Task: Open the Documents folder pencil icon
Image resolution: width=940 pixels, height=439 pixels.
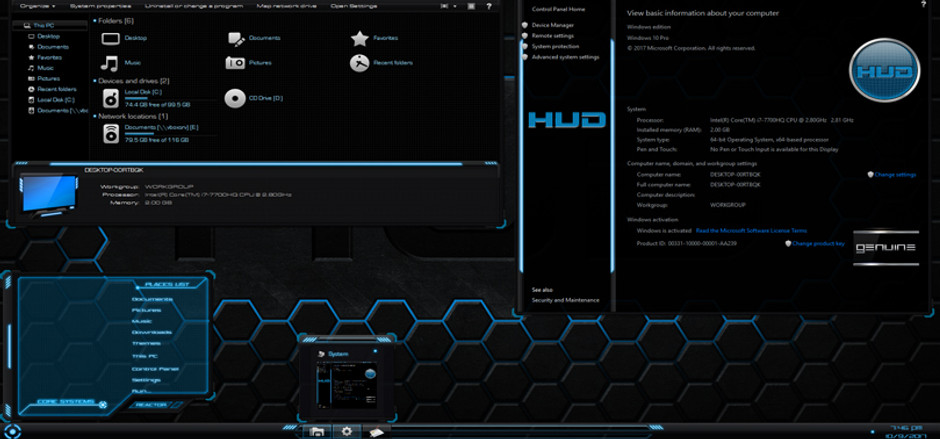Action: tap(236, 39)
